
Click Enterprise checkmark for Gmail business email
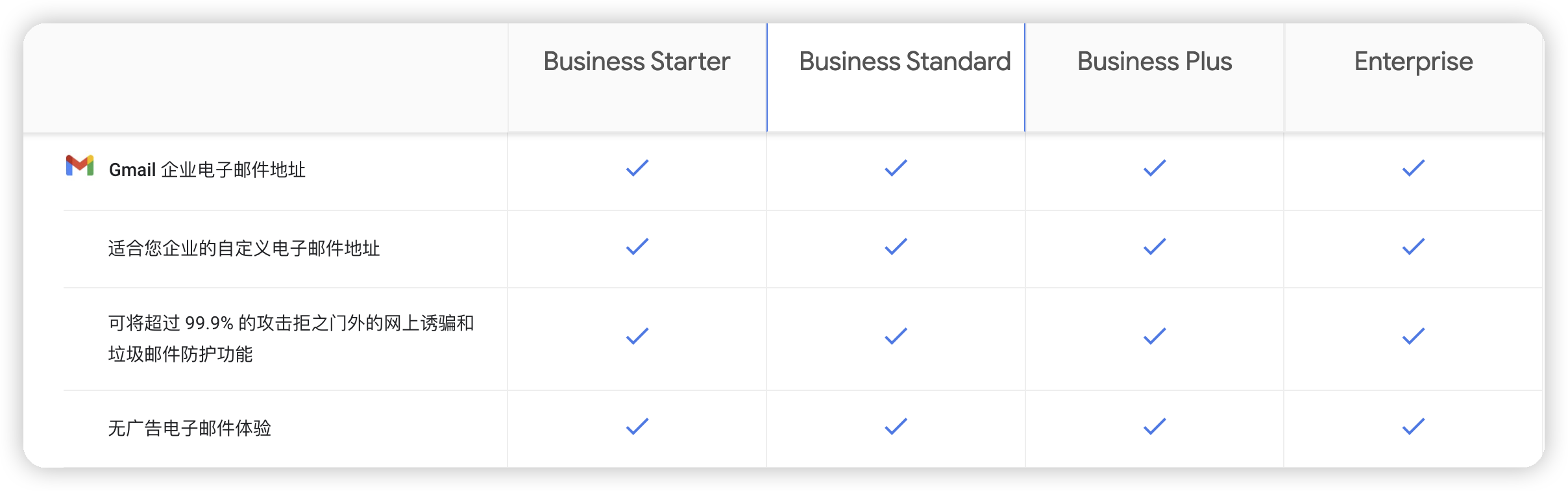click(x=1413, y=168)
